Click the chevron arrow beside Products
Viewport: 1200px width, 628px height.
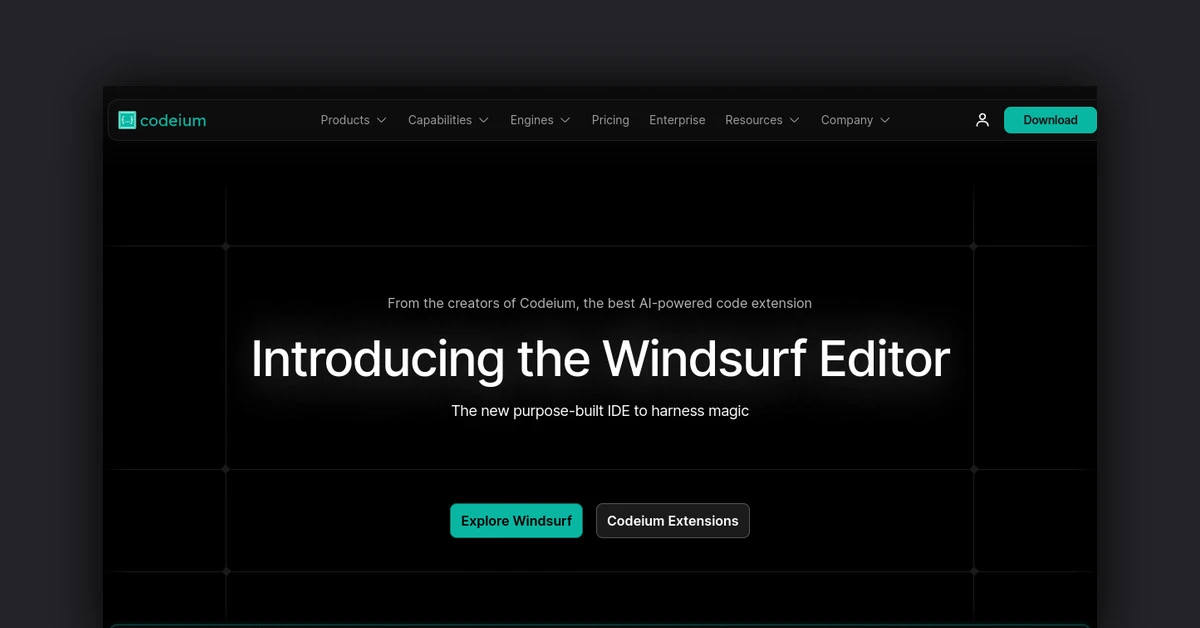[x=381, y=120]
